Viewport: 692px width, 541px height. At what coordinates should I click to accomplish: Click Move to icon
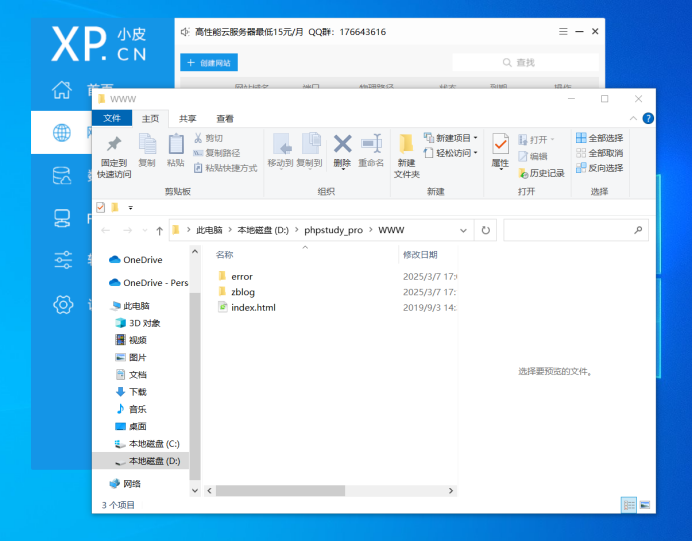281,144
